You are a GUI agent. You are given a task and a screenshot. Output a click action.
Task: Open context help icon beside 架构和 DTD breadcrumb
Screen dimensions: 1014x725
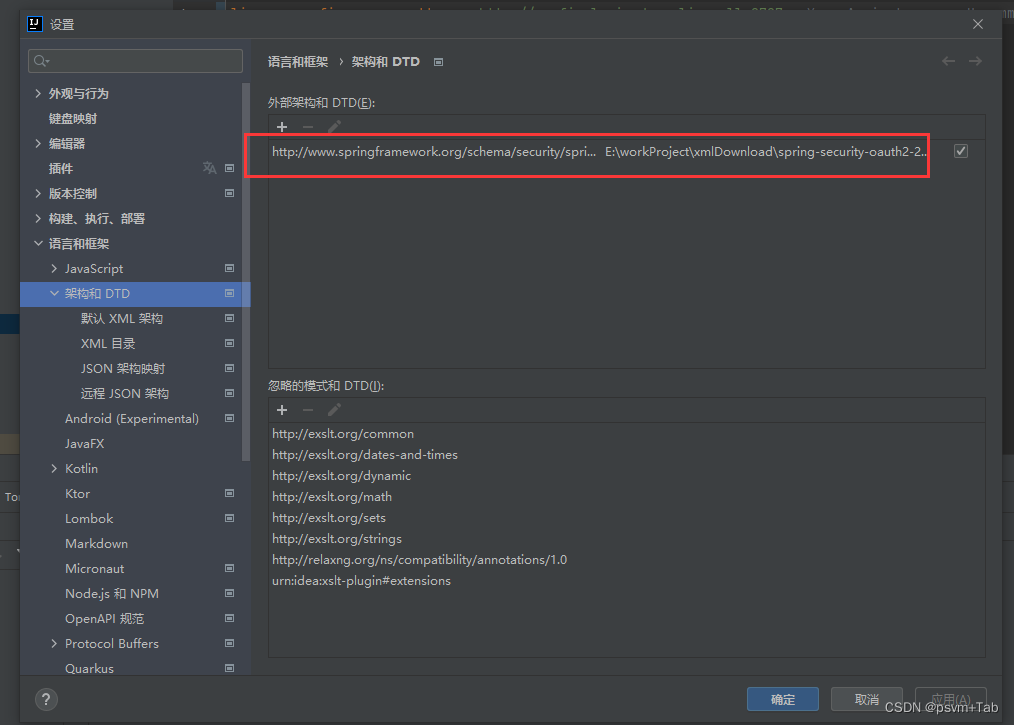pyautogui.click(x=437, y=61)
